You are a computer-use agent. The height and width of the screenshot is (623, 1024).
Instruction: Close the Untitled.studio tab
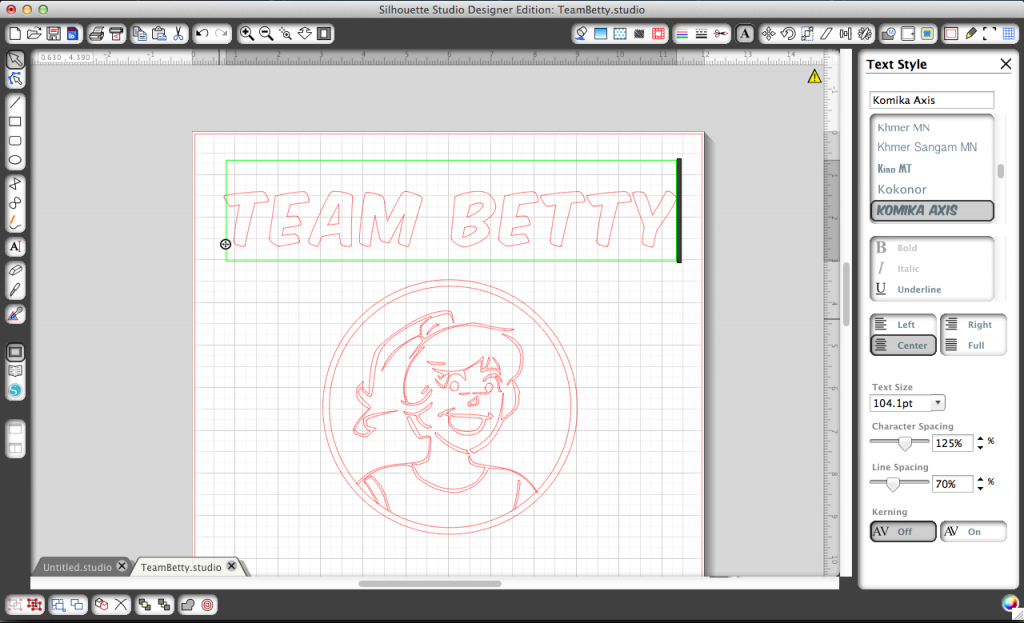pos(121,566)
